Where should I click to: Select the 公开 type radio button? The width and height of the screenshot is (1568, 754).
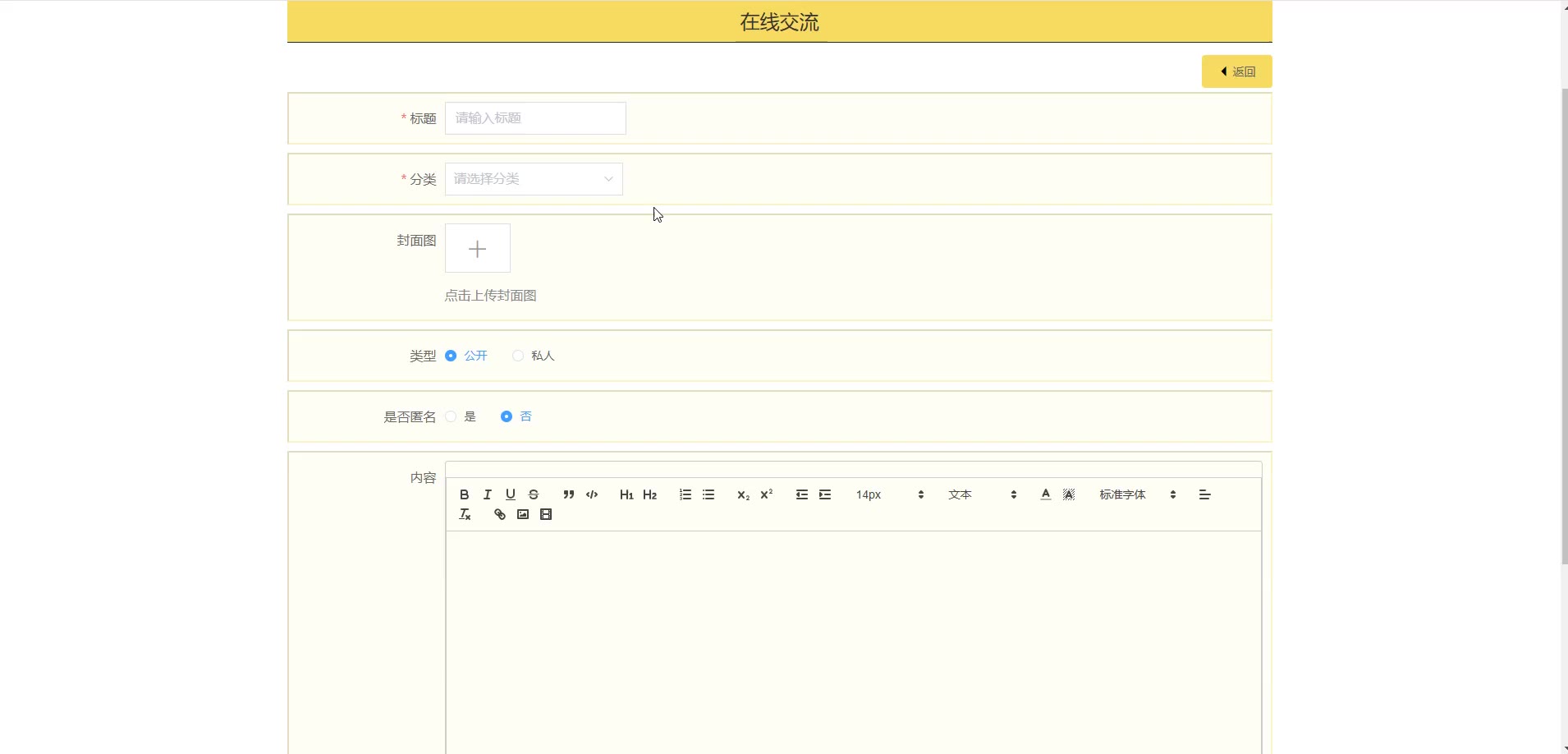pyautogui.click(x=451, y=356)
